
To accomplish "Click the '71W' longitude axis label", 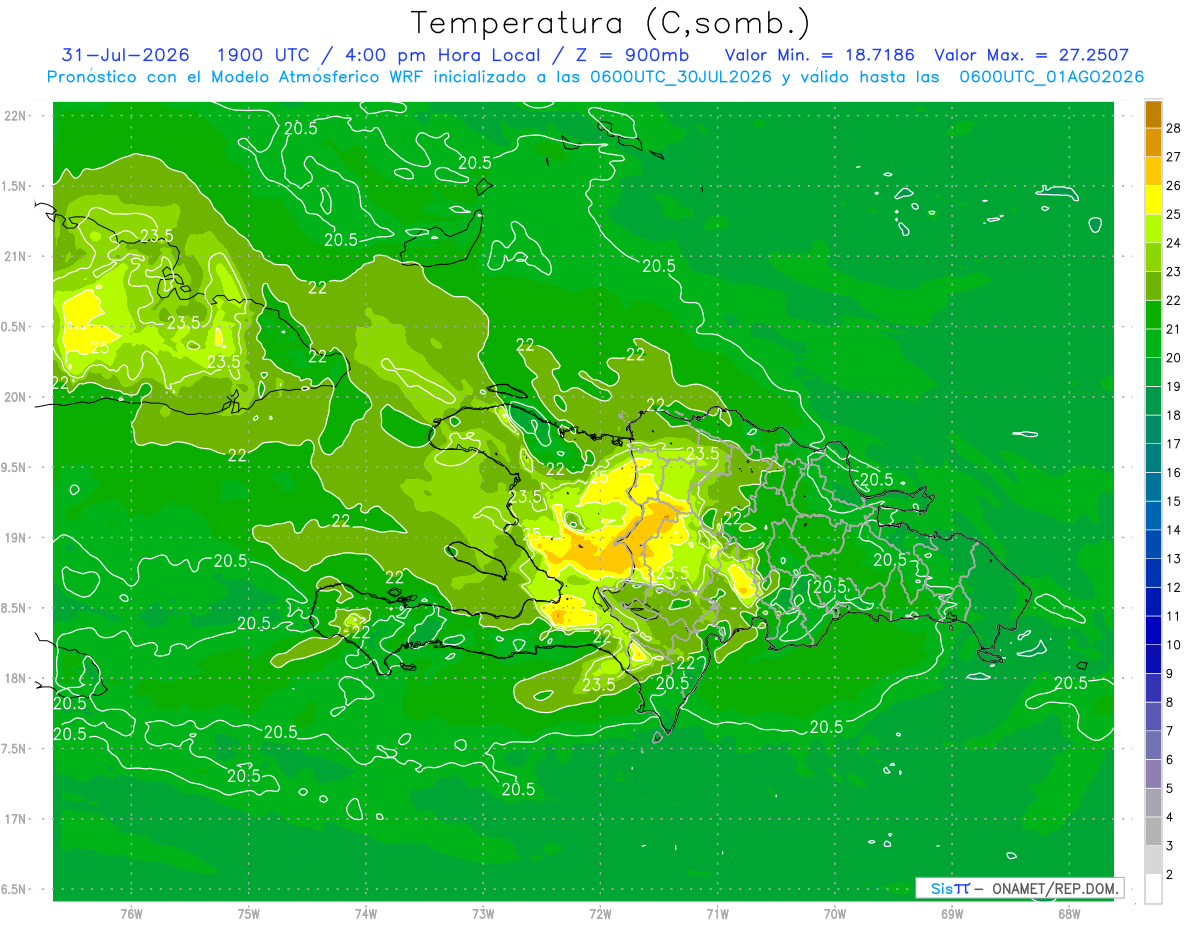I will click(x=717, y=913).
